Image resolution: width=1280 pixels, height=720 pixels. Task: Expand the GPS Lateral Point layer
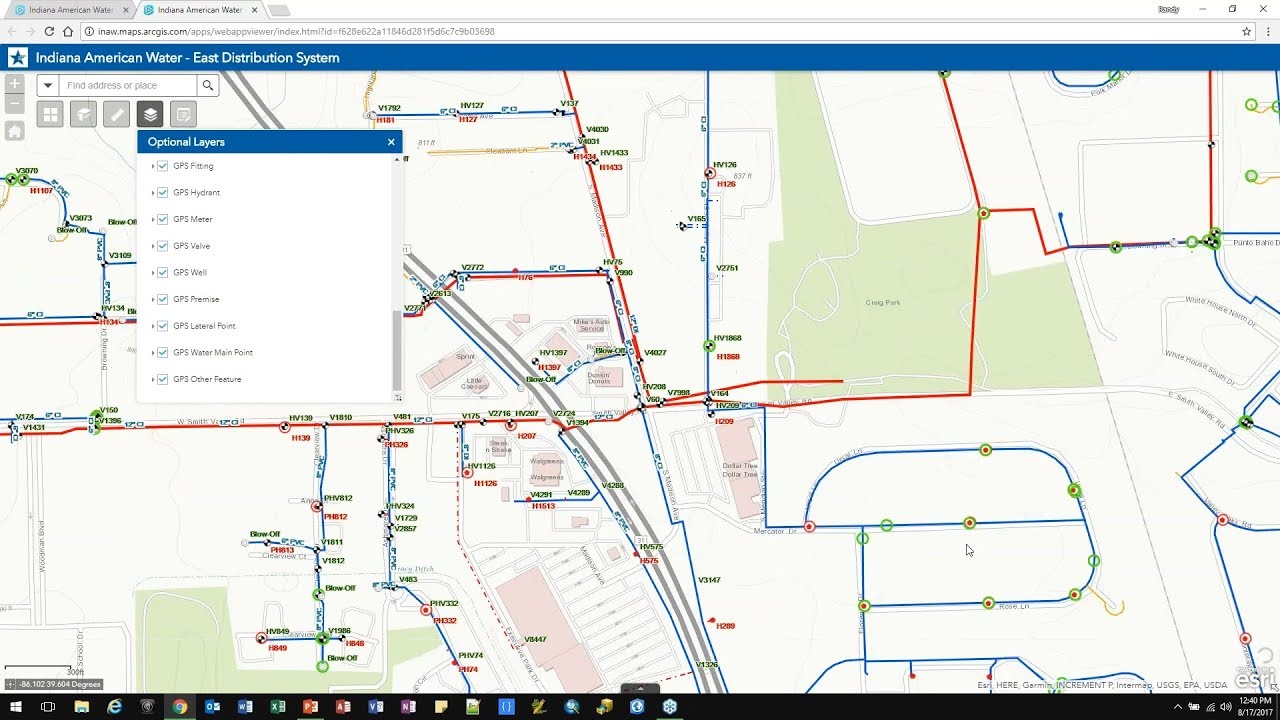click(153, 326)
